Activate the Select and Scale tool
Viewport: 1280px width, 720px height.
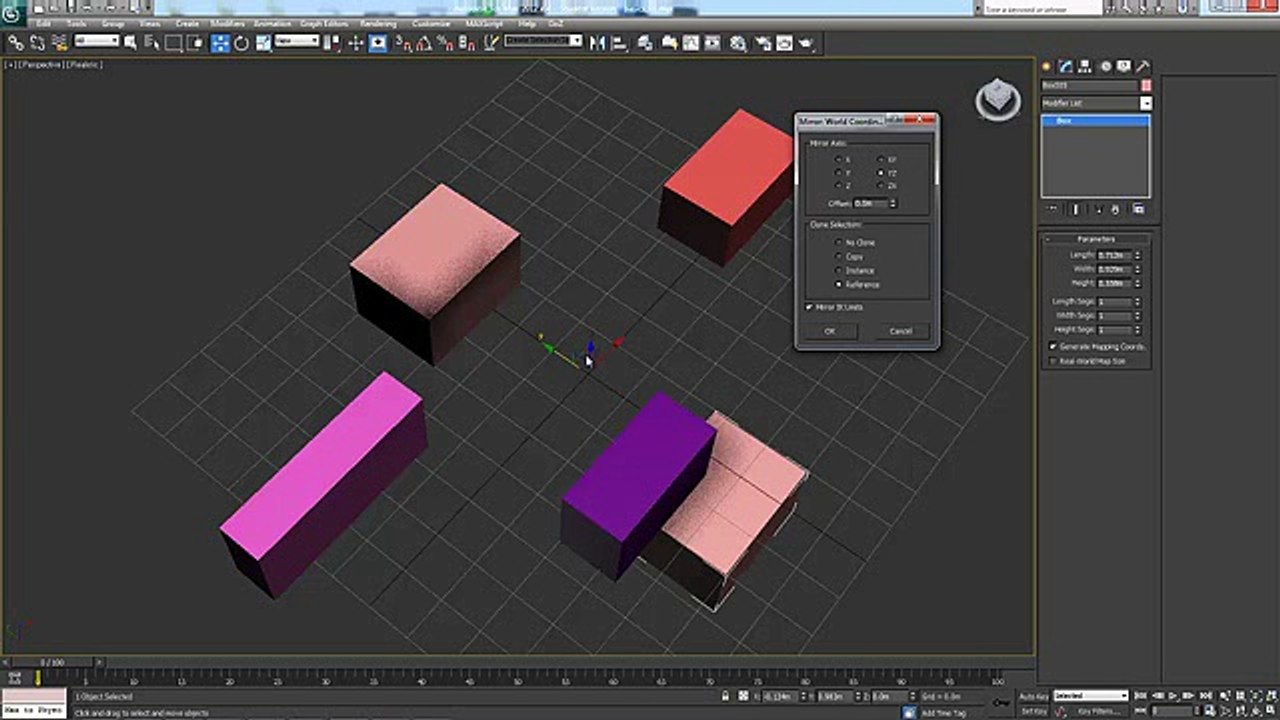[x=263, y=43]
